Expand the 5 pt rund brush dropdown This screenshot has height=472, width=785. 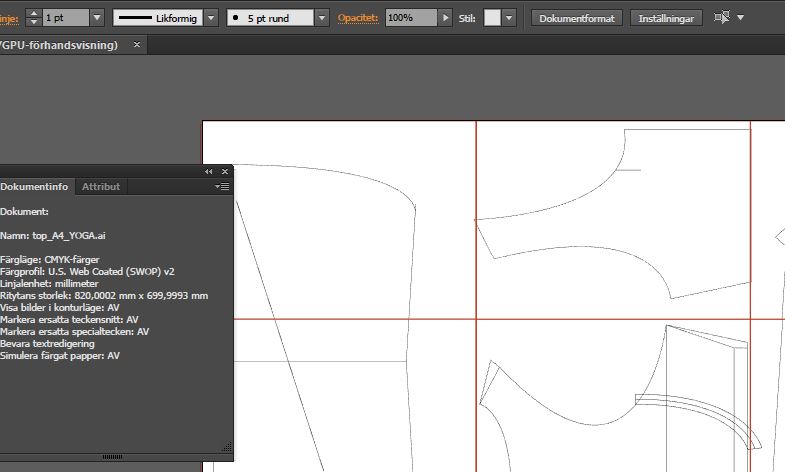coord(321,18)
